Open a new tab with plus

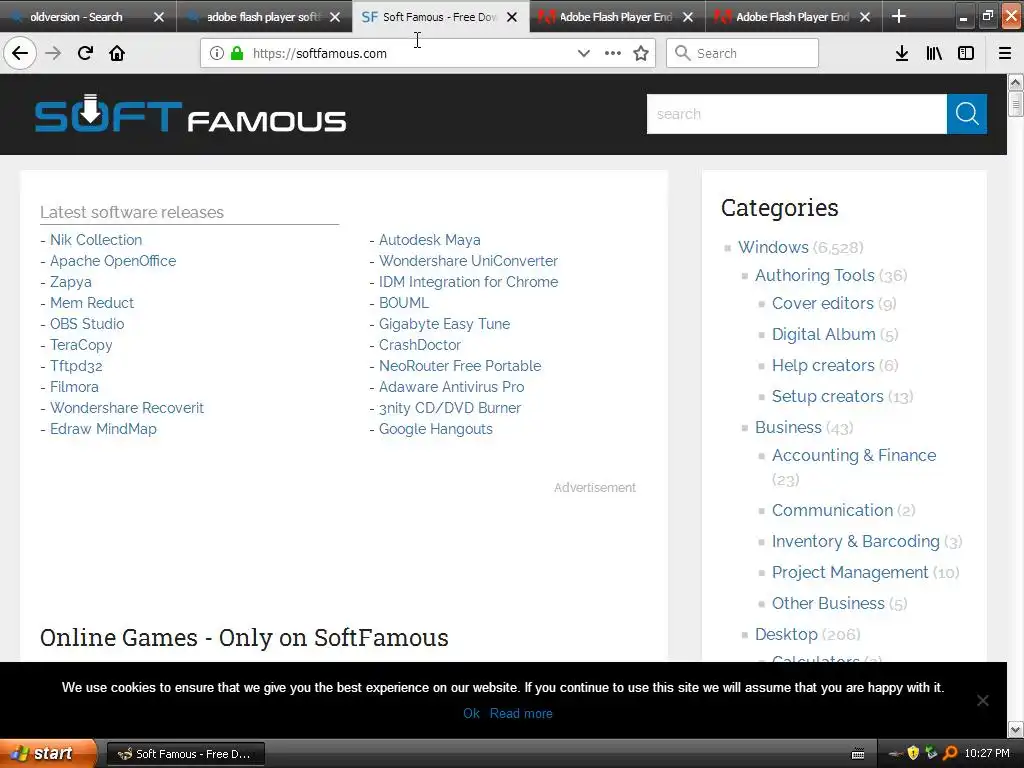(899, 16)
